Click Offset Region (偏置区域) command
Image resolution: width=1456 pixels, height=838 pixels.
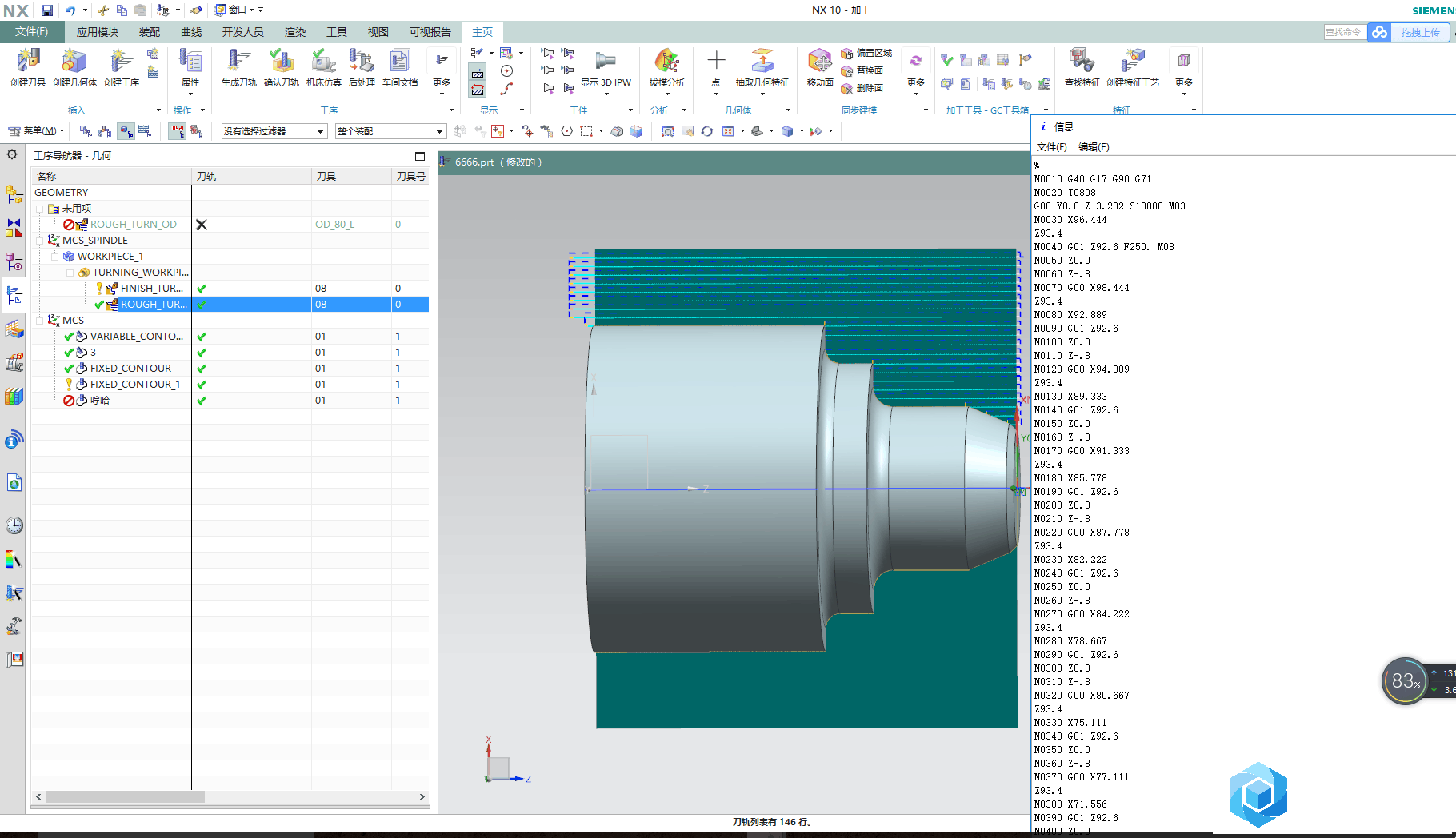coord(866,53)
